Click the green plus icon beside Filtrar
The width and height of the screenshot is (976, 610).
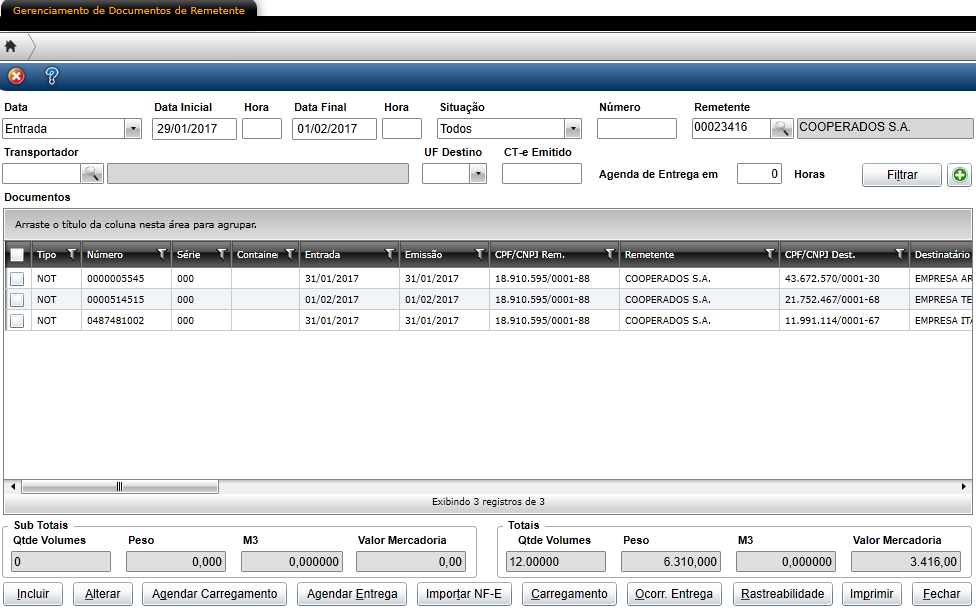tap(959, 175)
